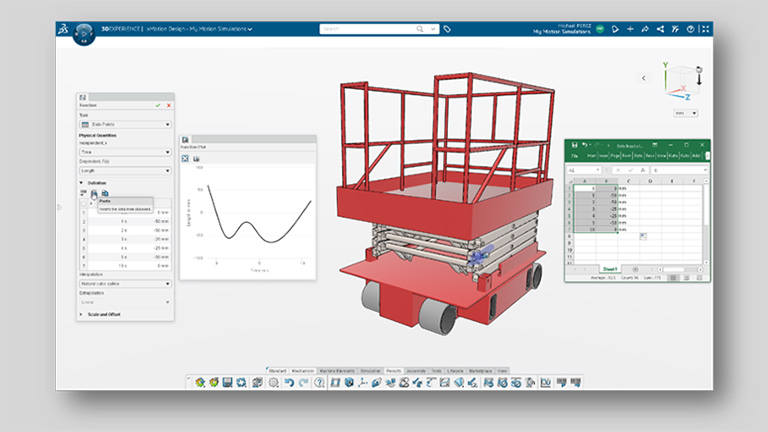This screenshot has width=768, height=432.
Task: Switch to the Simulation toolbar tab
Action: [x=370, y=371]
